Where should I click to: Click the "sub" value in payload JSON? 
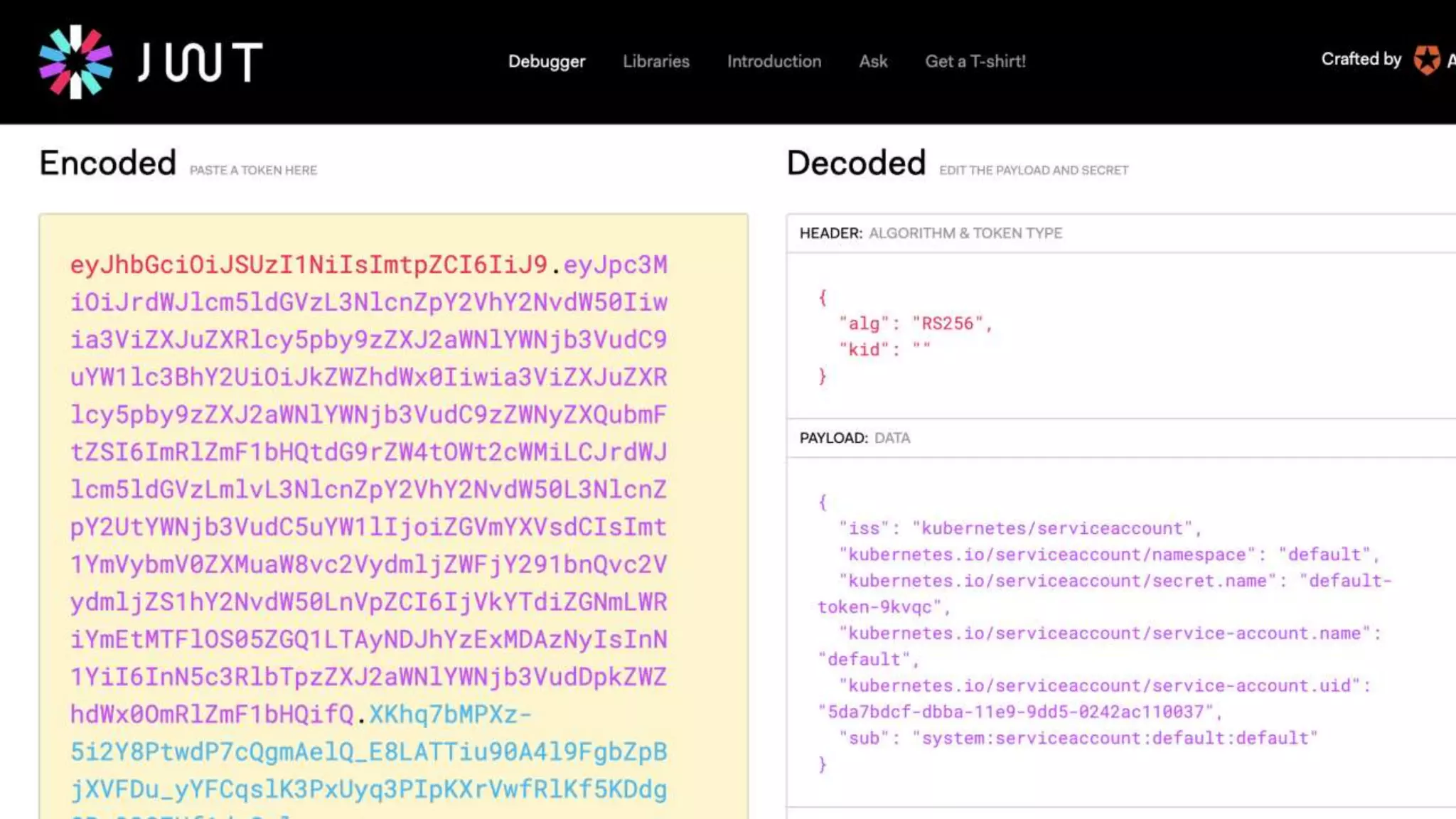pos(1115,738)
